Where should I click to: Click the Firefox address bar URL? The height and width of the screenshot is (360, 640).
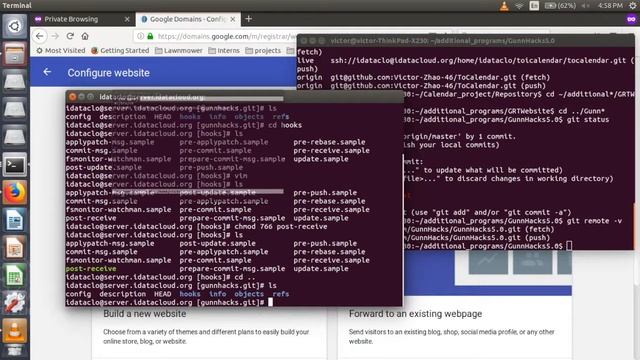point(227,36)
